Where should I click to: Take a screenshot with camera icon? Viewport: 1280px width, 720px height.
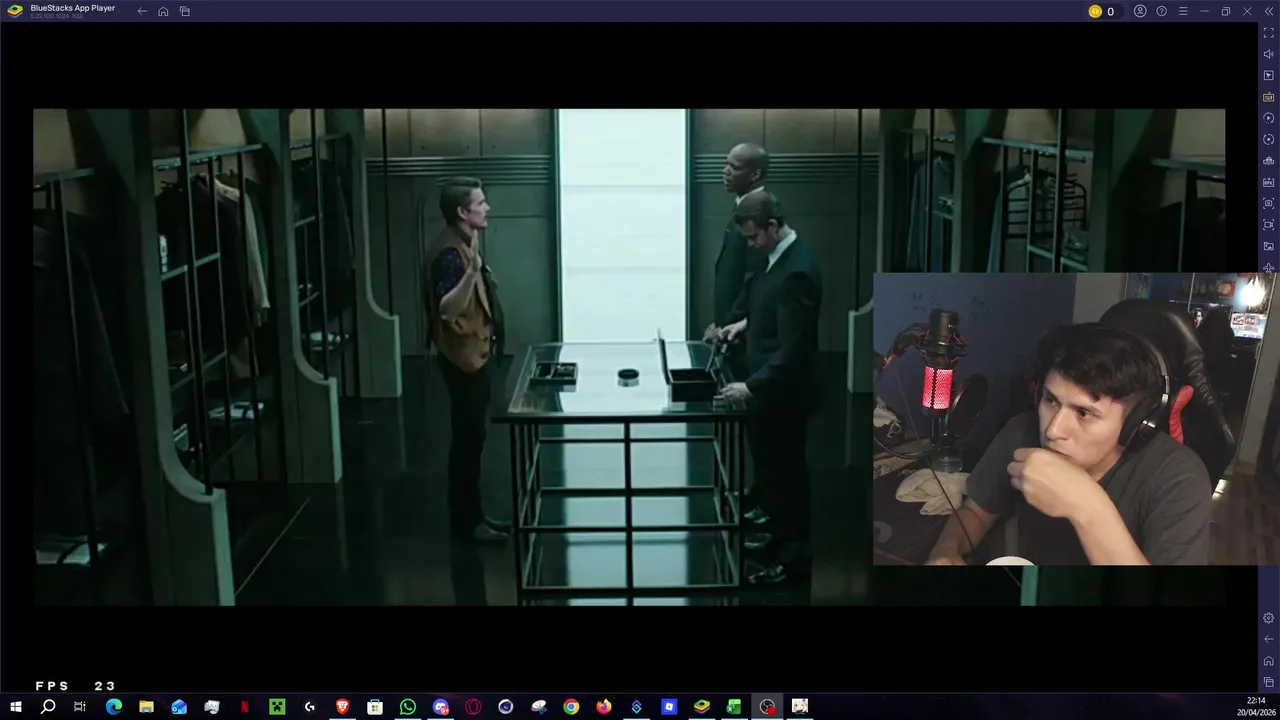(1269, 203)
